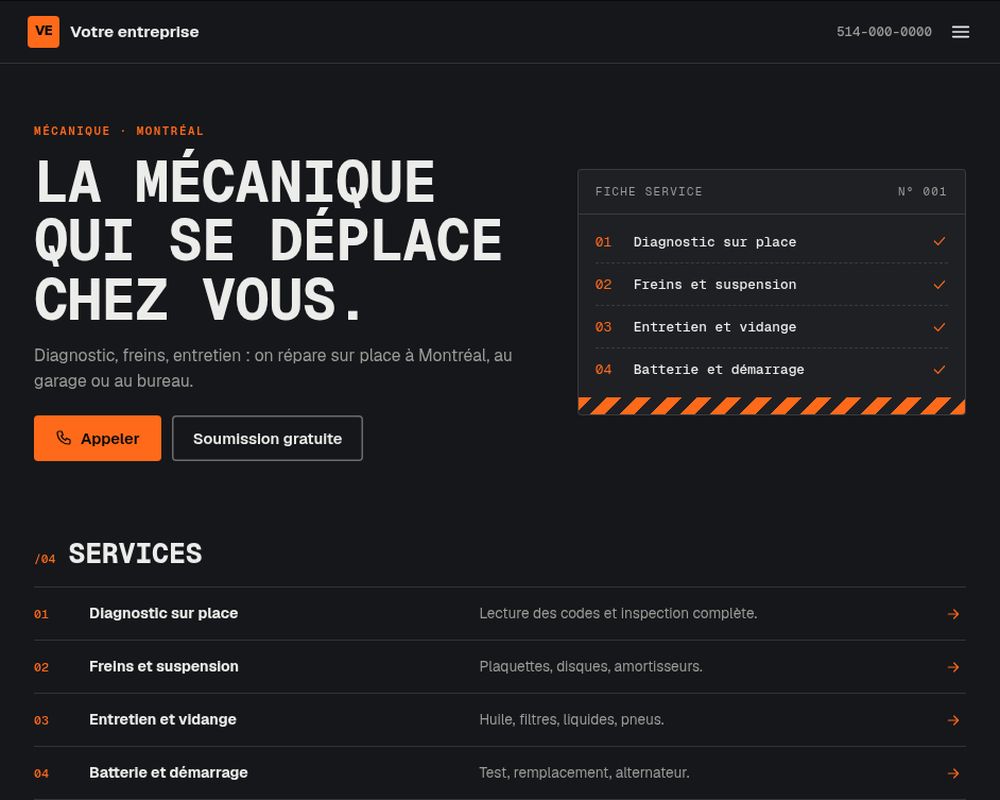This screenshot has width=1000, height=800.
Task: Click checkmark beside fiche row Entretien et vidange
Action: pos(939,327)
